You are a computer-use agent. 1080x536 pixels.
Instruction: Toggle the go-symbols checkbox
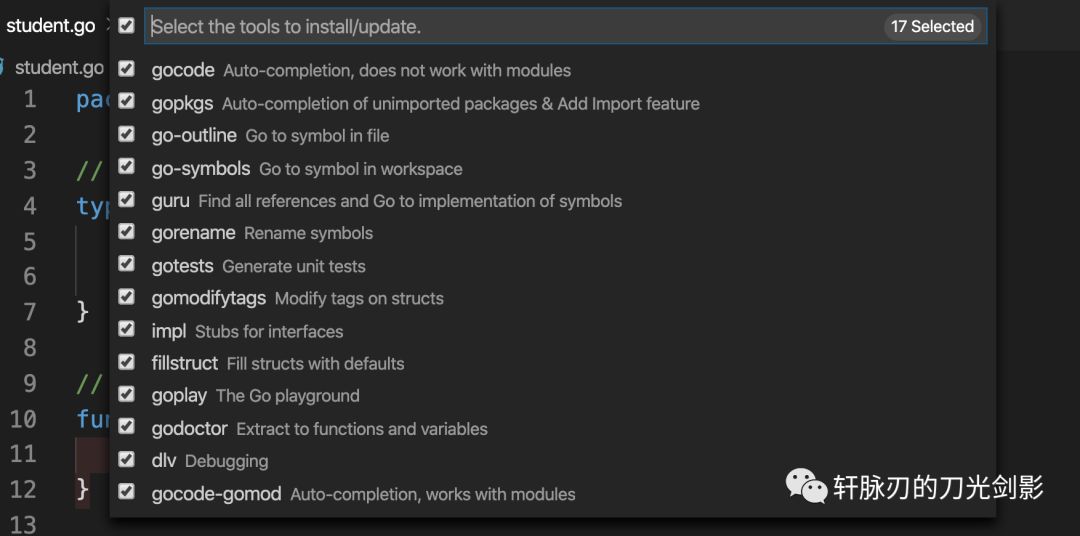[x=126, y=166]
